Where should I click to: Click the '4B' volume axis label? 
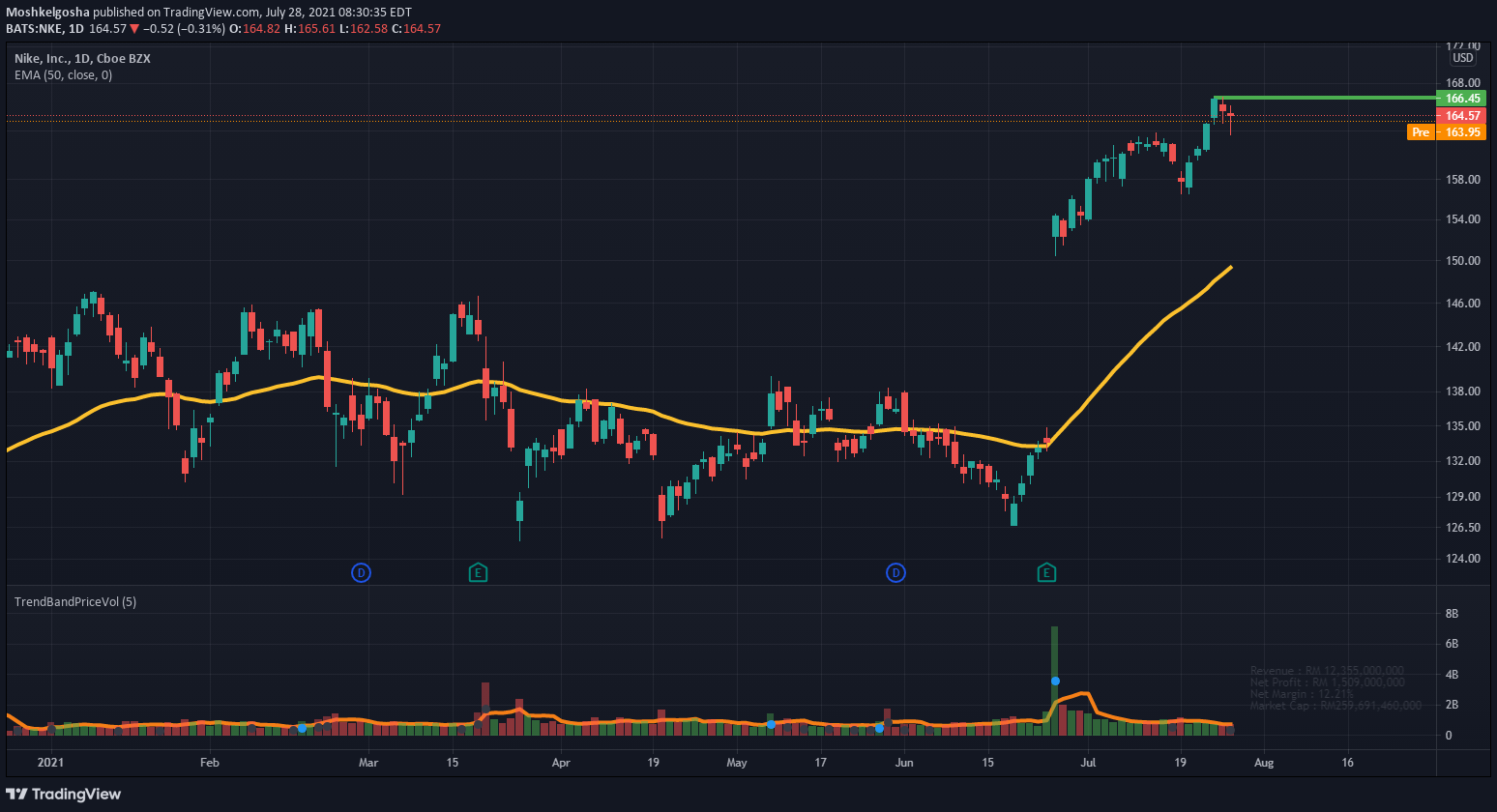[x=1452, y=675]
